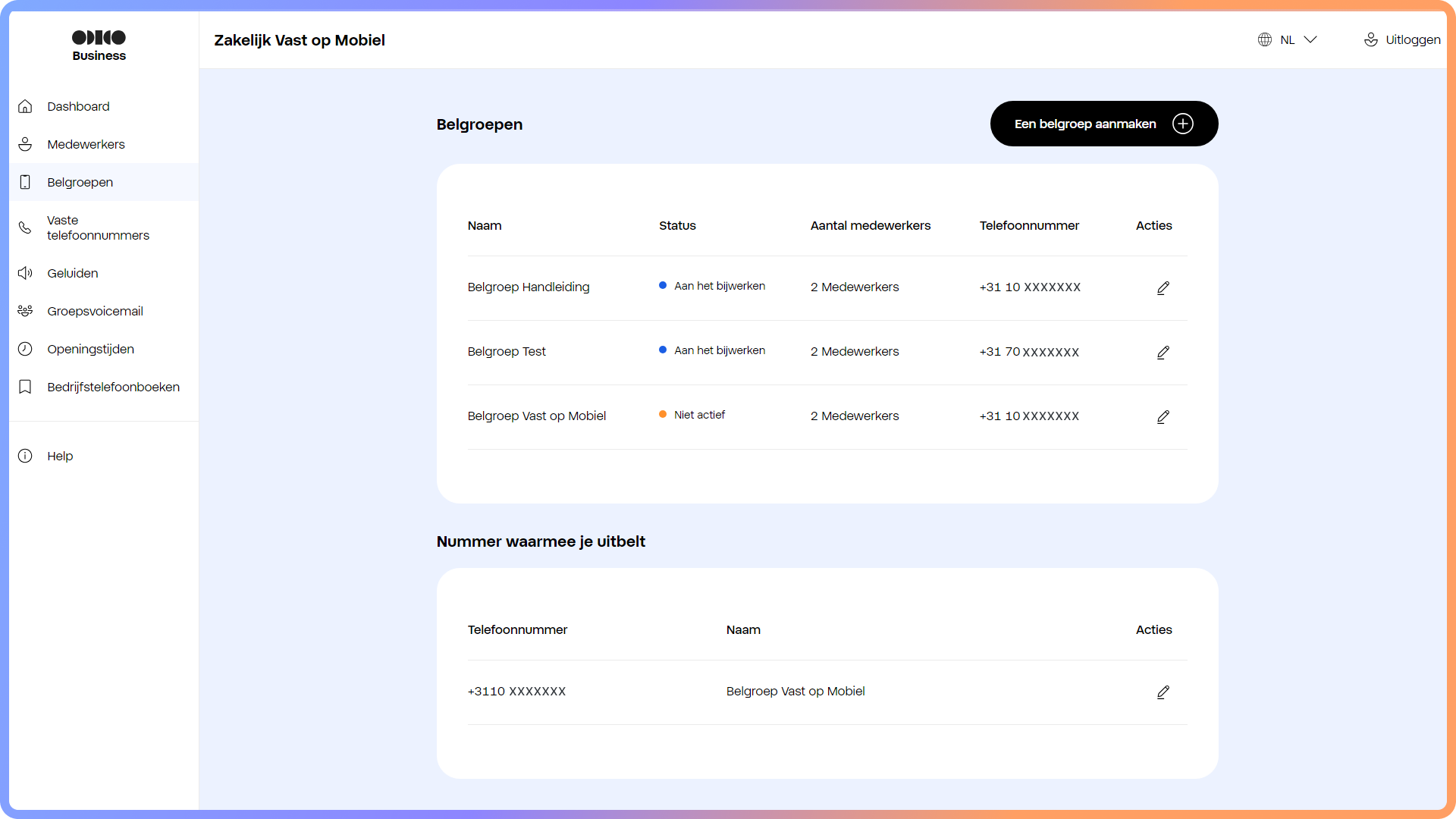This screenshot has height=819, width=1456.
Task: Click the plus icon to add belgroep
Action: [x=1182, y=124]
